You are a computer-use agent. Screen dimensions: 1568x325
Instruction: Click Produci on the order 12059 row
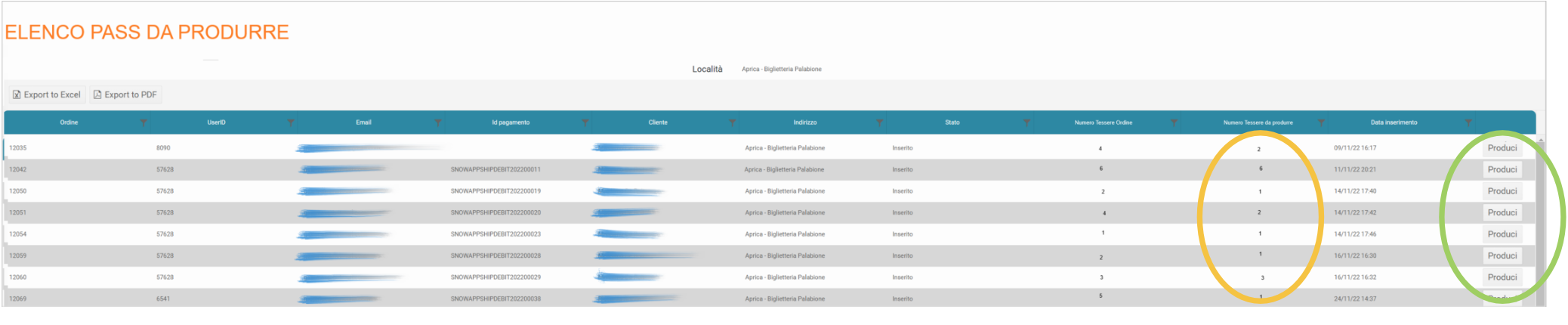[x=1502, y=255]
